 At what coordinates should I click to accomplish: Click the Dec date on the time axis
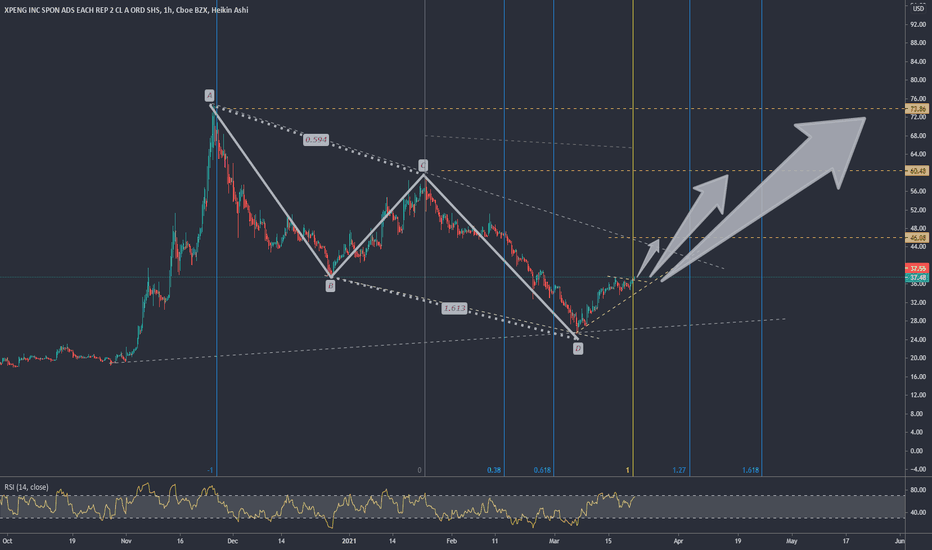click(232, 541)
